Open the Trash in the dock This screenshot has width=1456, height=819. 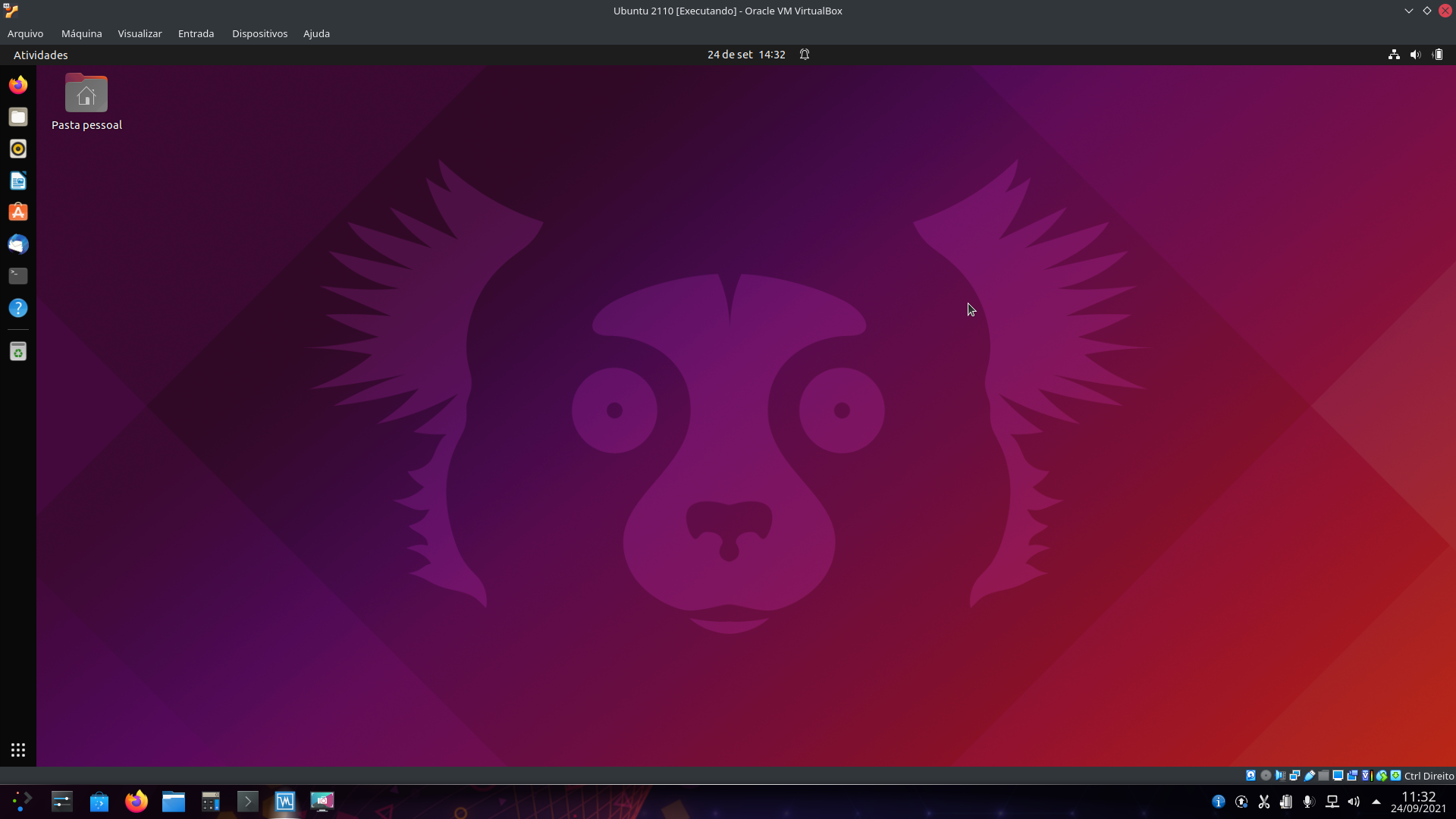click(x=18, y=352)
